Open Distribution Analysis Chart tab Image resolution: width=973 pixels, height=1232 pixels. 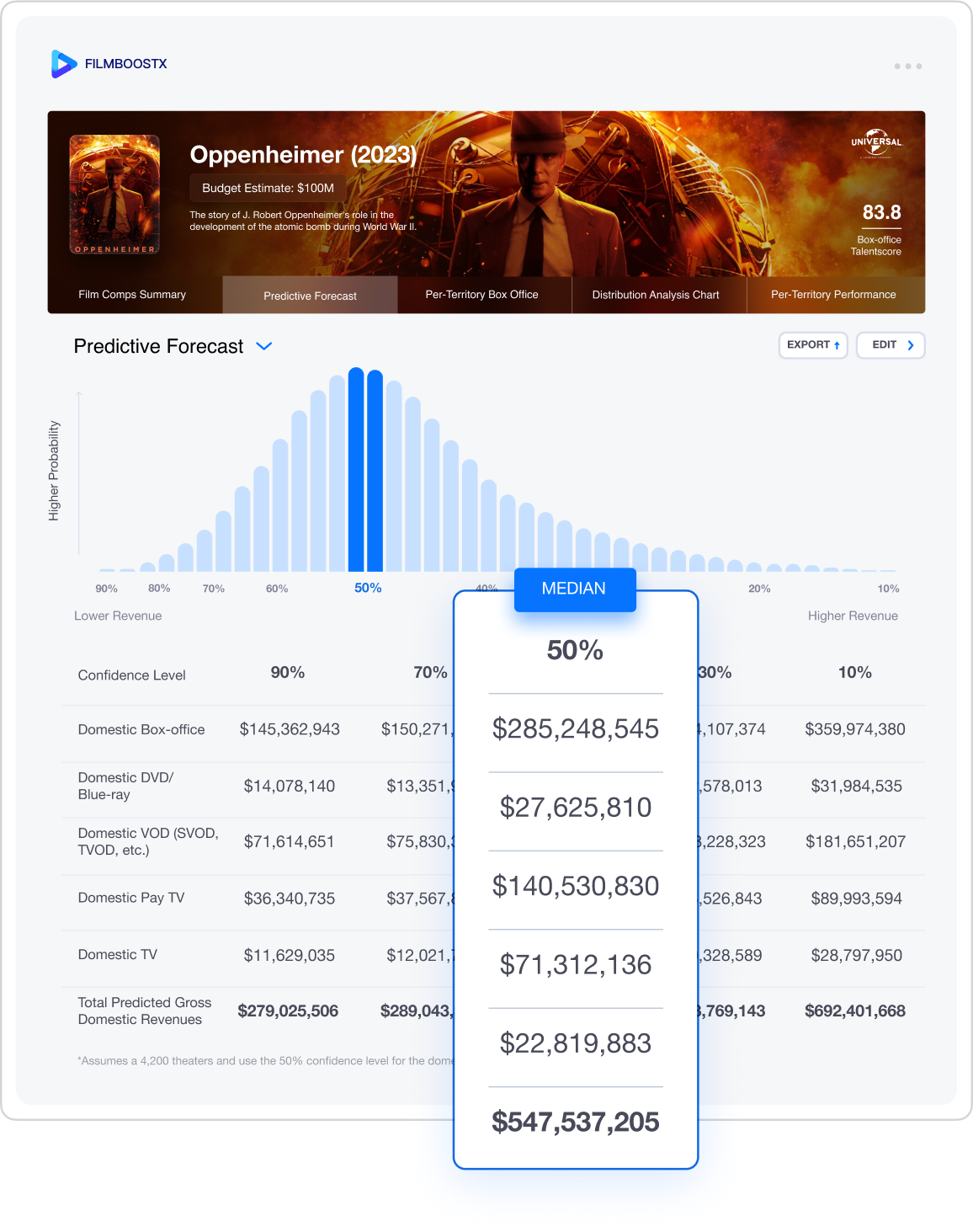pyautogui.click(x=656, y=295)
